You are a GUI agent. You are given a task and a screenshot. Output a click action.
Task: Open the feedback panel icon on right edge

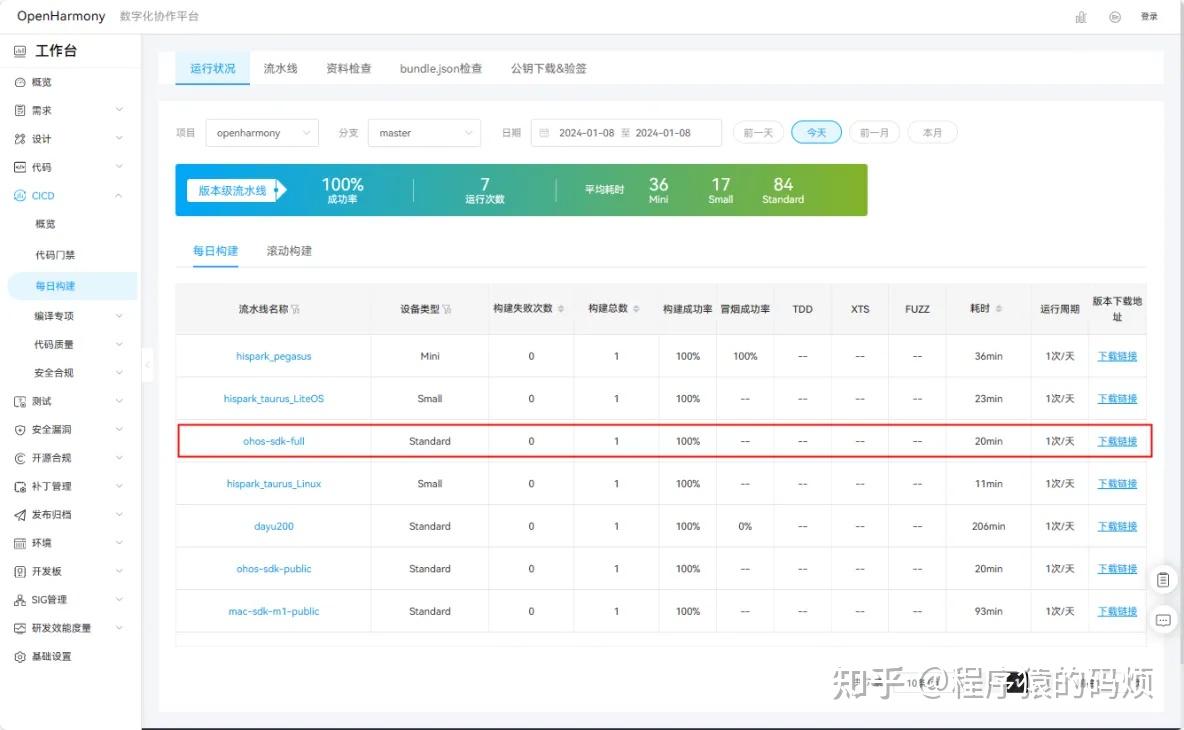click(1163, 579)
